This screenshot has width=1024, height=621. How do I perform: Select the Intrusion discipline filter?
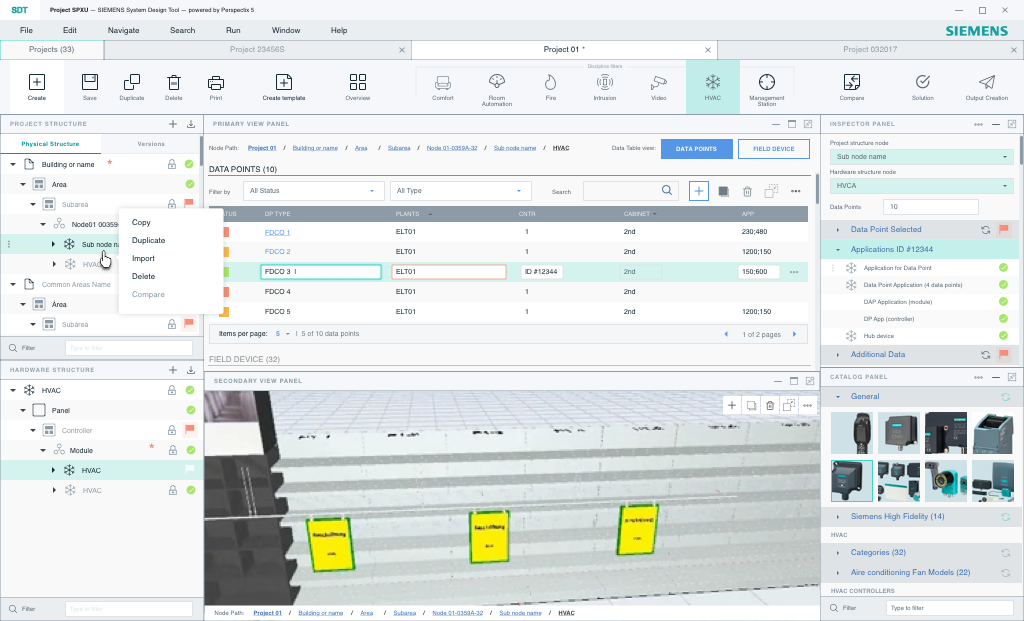[605, 82]
